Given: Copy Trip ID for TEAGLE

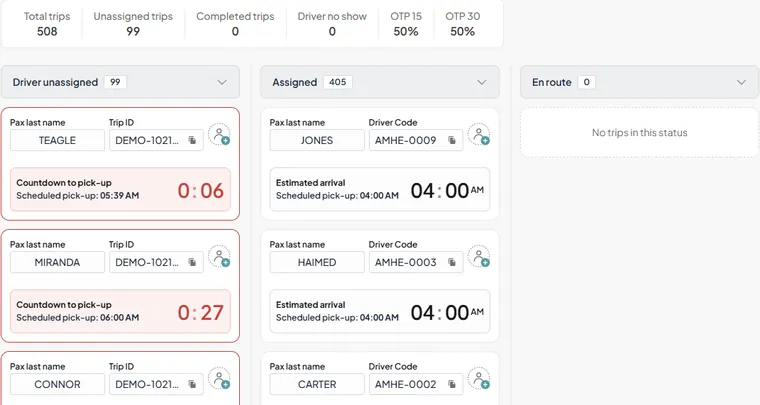Looking at the screenshot, I should 192,140.
